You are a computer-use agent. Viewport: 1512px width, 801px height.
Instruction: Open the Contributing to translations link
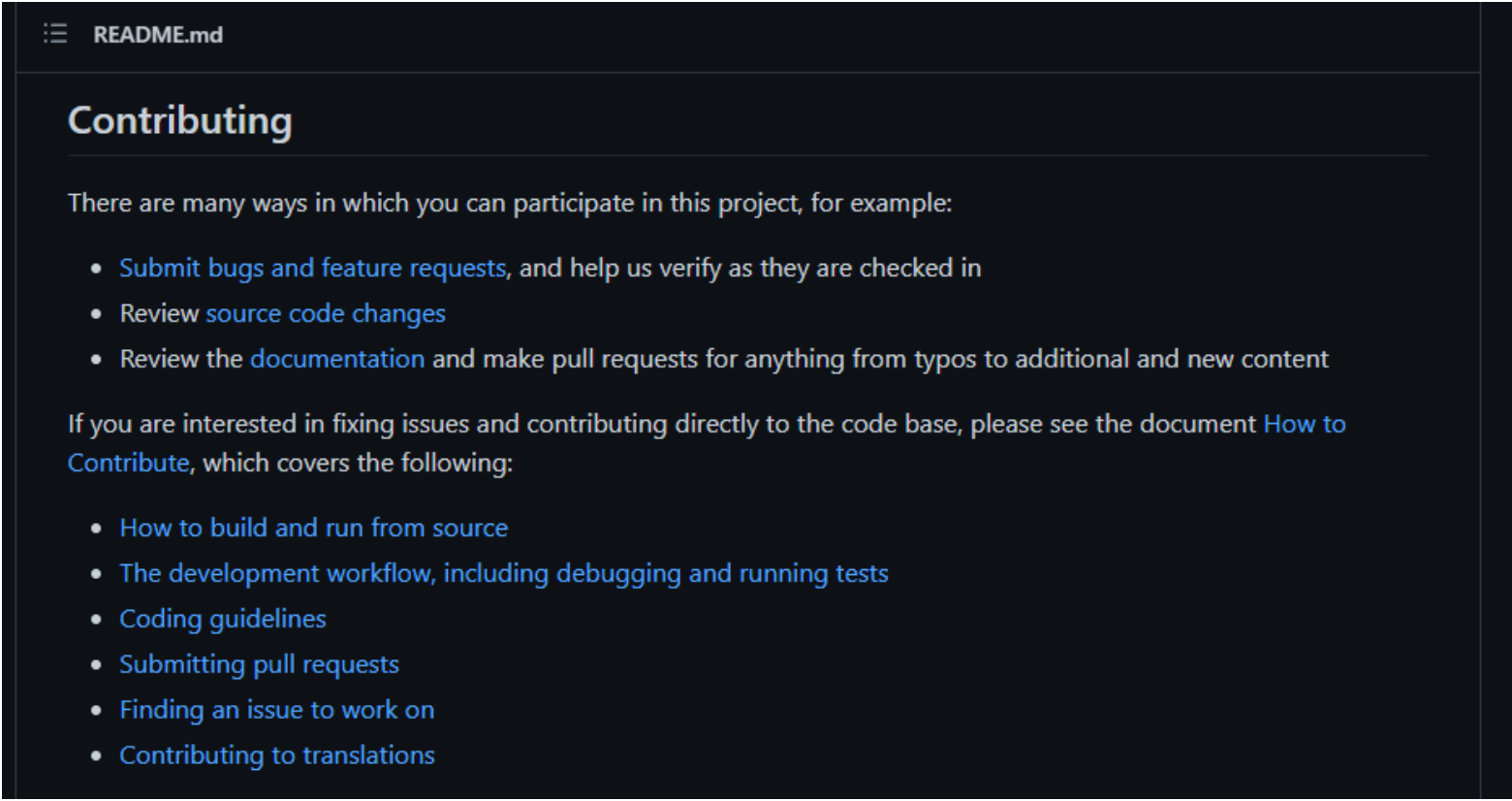[277, 755]
